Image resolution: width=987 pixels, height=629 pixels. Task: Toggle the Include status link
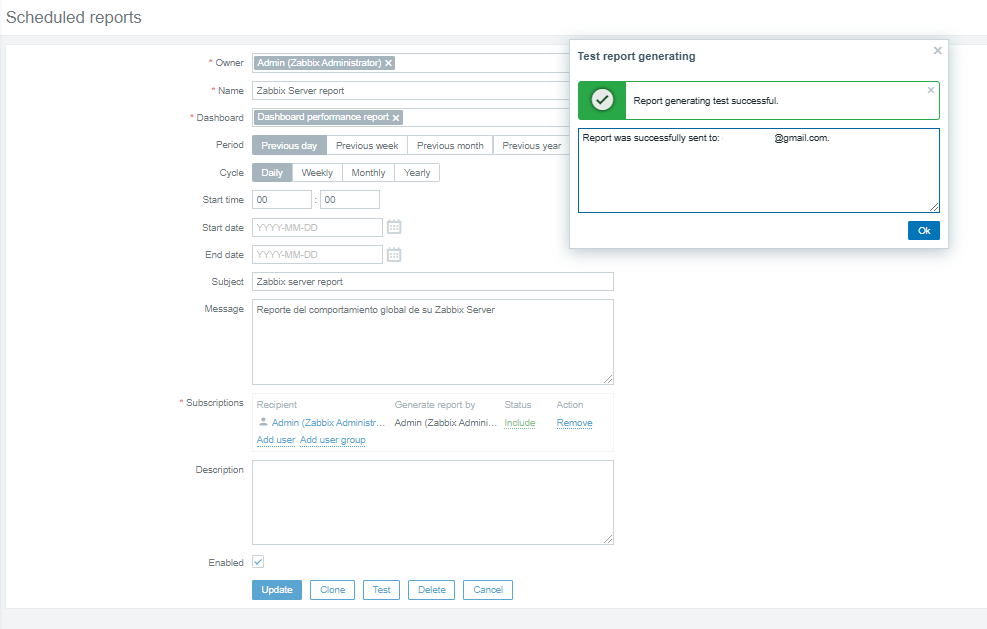519,422
